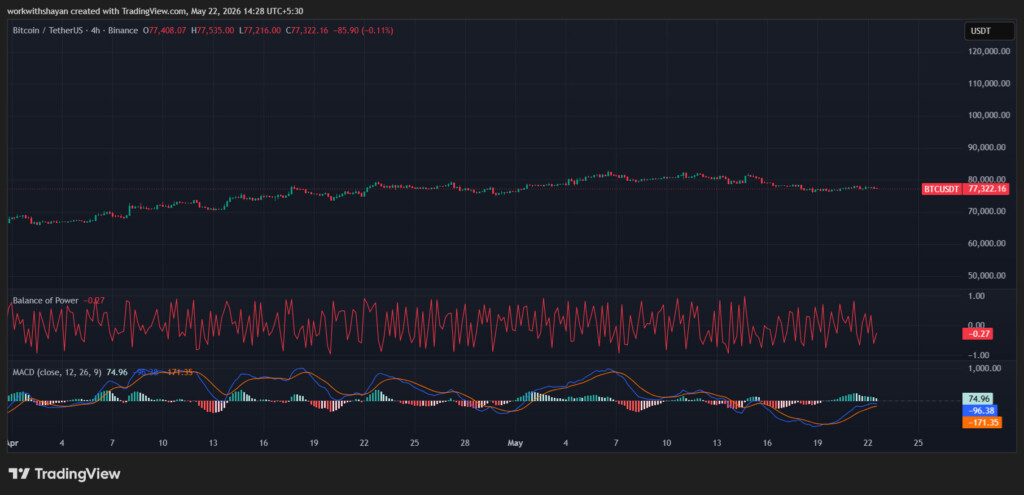Click the 1.00 Balance of Power axis label
The height and width of the screenshot is (495, 1024).
(976, 296)
